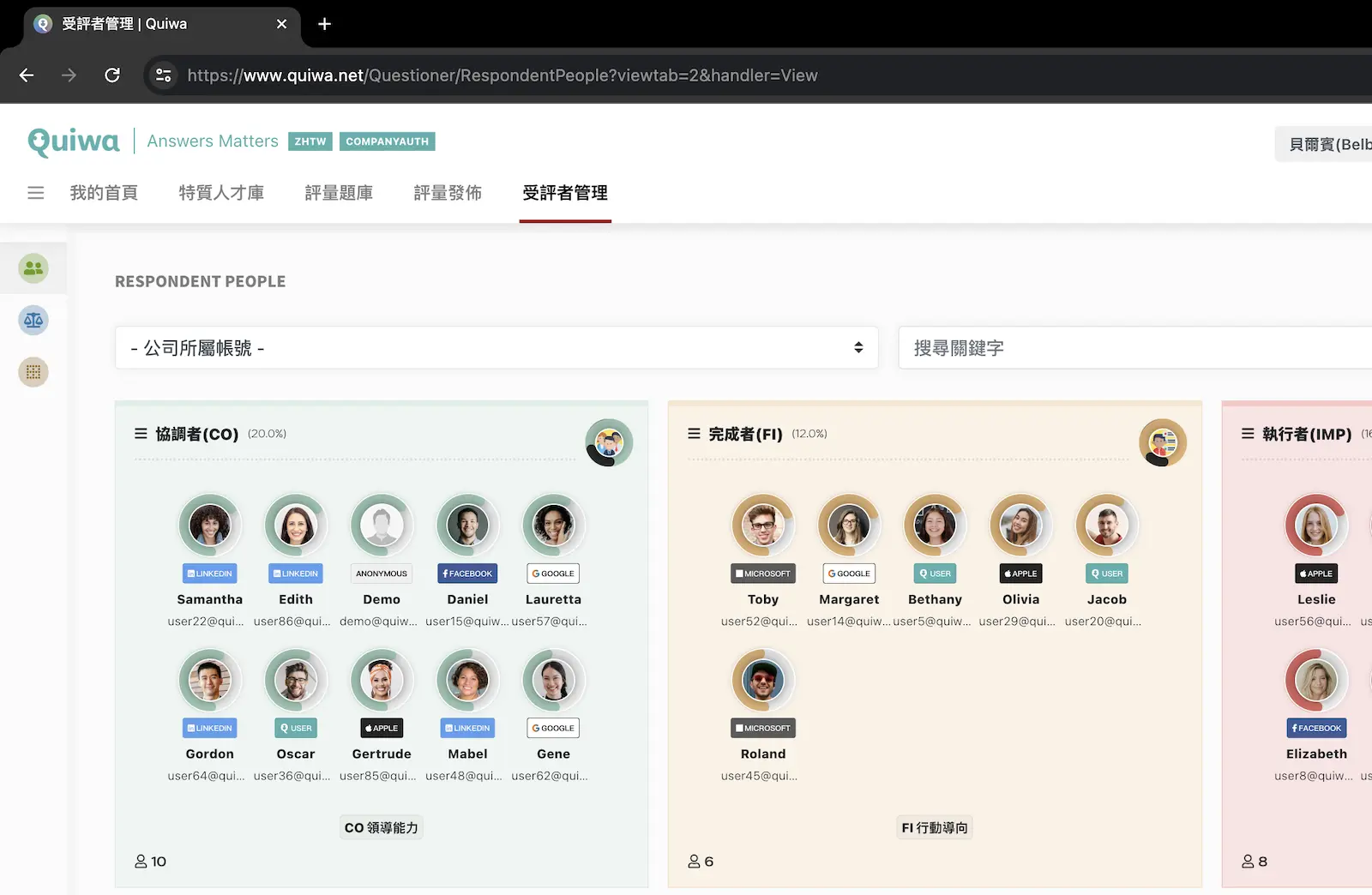Expand the 協調者(CO) column menu

pos(141,434)
